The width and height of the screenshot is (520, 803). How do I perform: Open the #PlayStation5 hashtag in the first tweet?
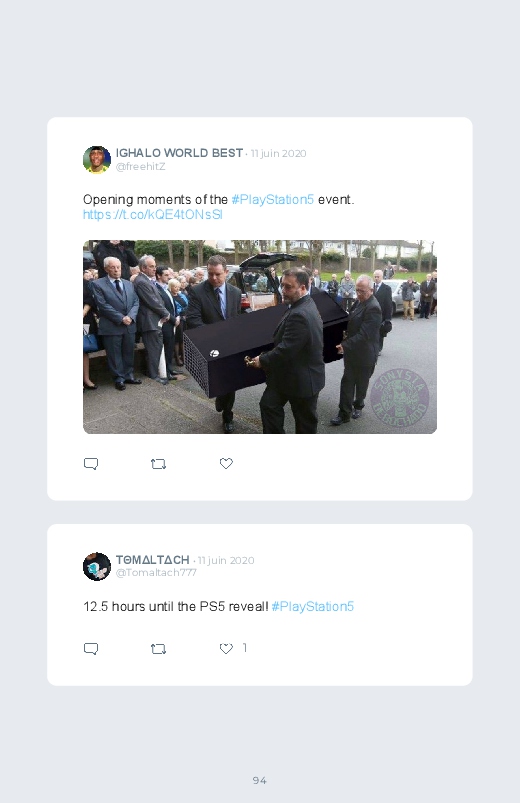coord(273,199)
